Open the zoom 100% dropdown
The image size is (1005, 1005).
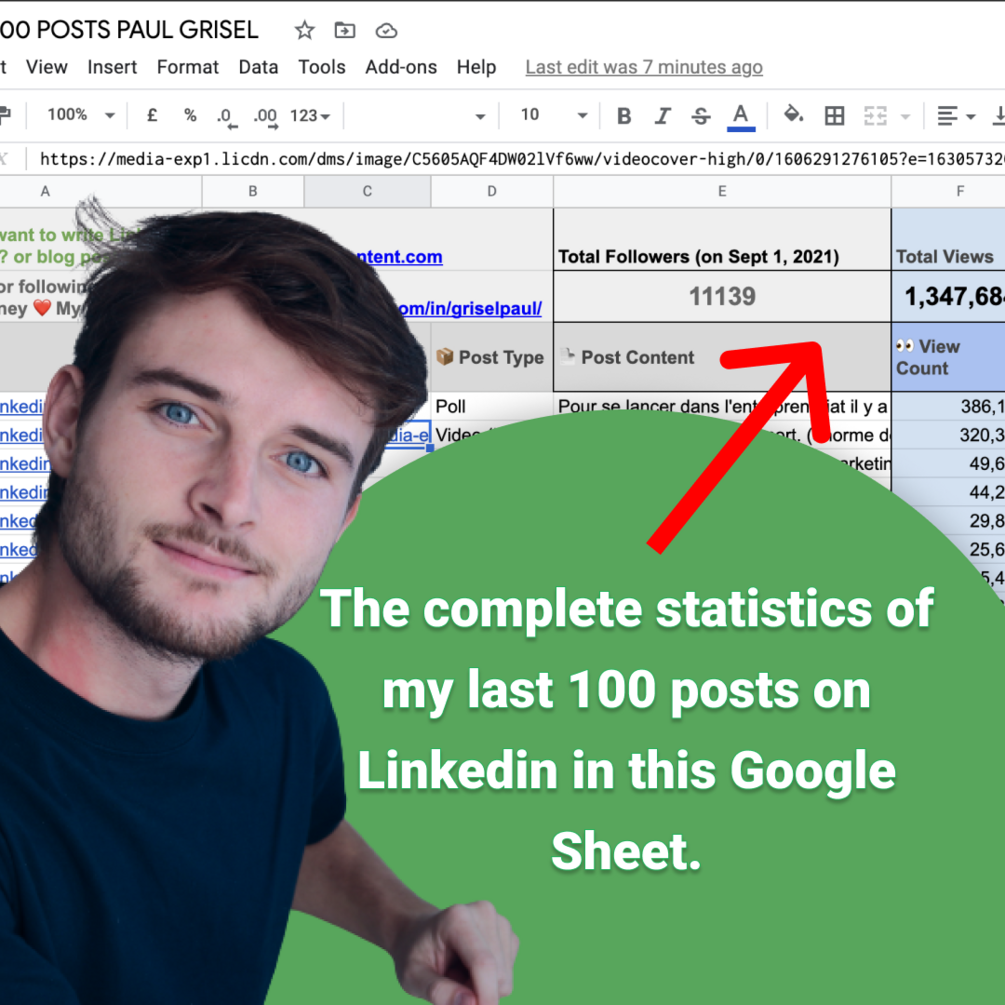click(80, 115)
